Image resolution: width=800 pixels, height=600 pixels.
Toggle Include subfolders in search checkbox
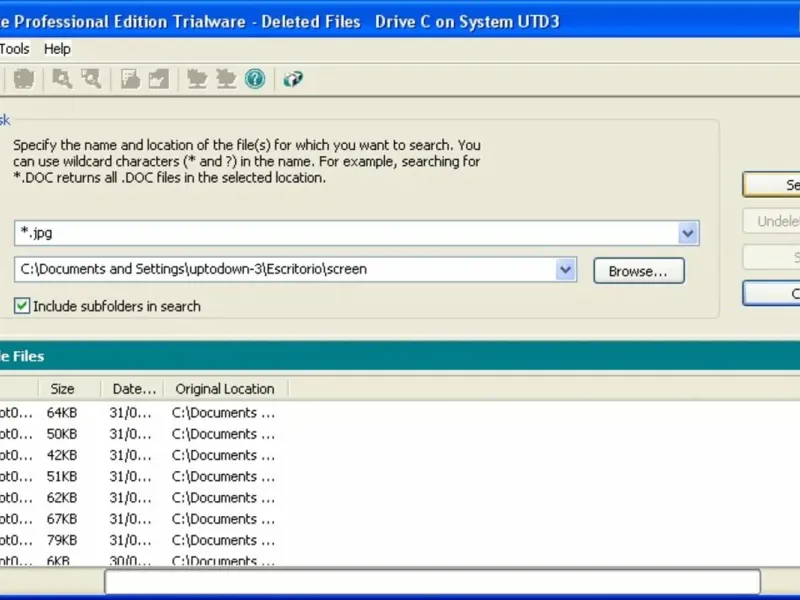[22, 306]
